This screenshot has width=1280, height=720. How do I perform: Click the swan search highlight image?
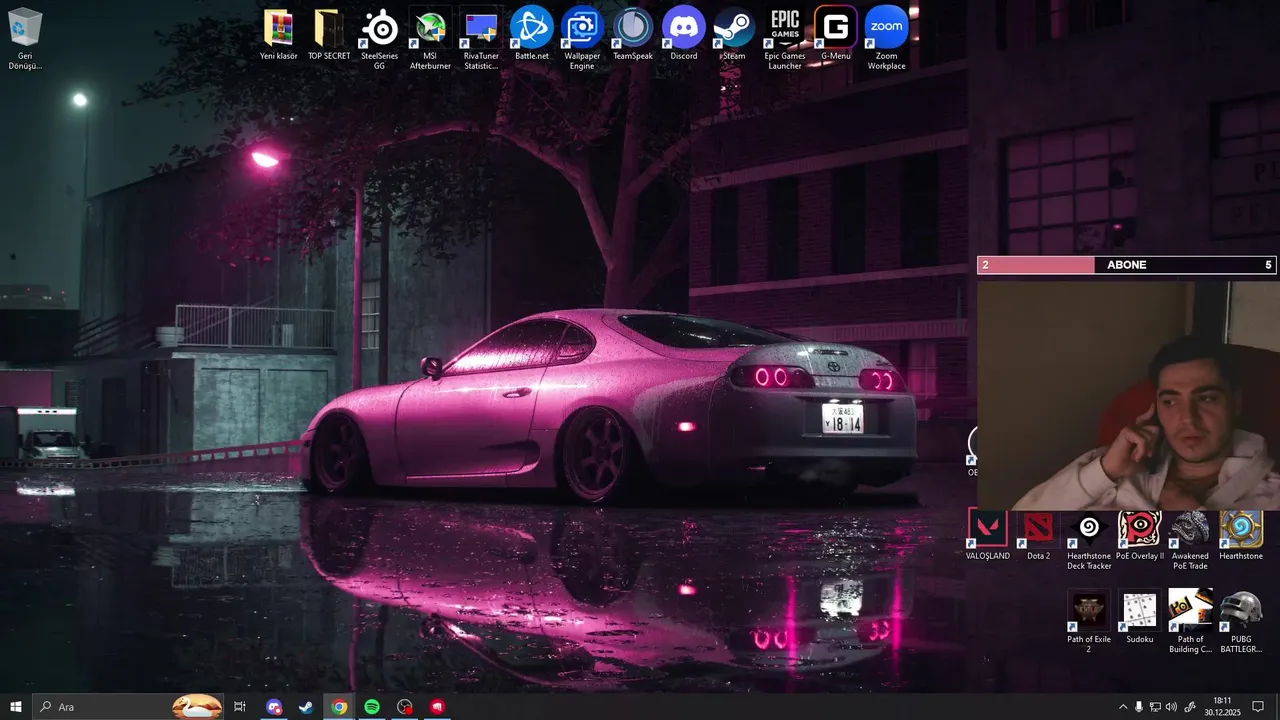pyautogui.click(x=197, y=707)
